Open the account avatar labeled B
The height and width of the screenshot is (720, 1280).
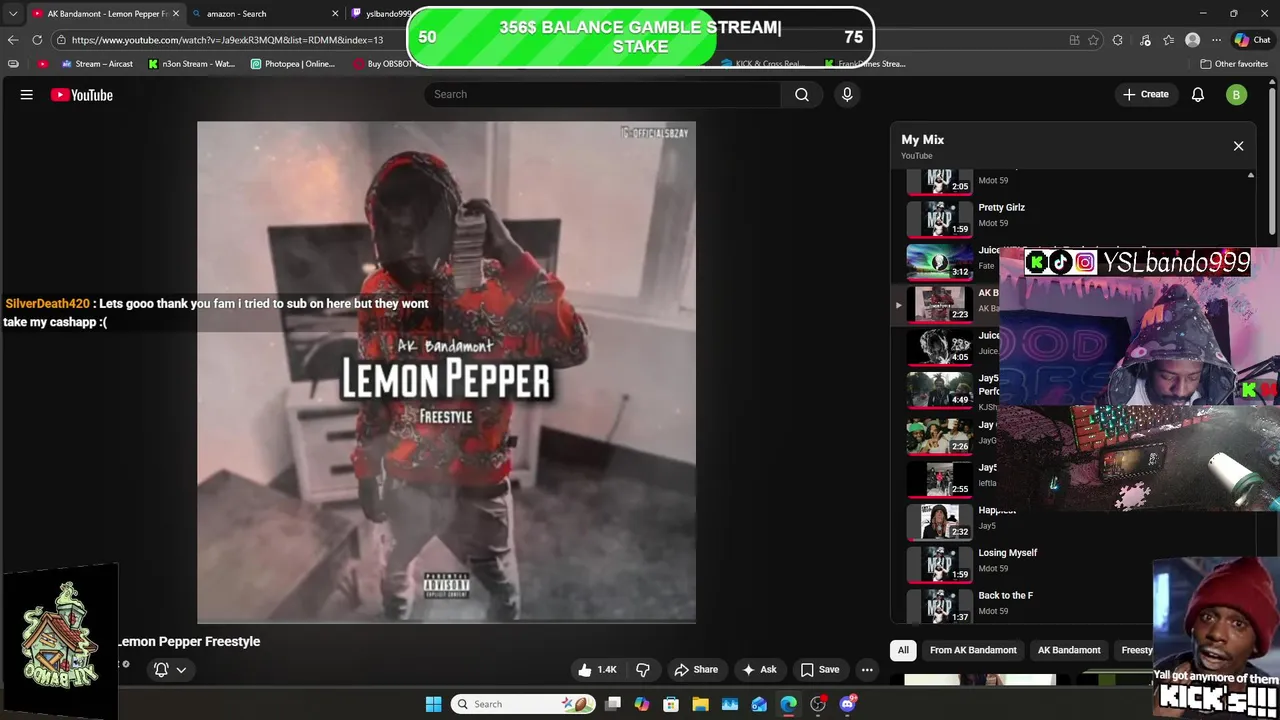[1237, 95]
